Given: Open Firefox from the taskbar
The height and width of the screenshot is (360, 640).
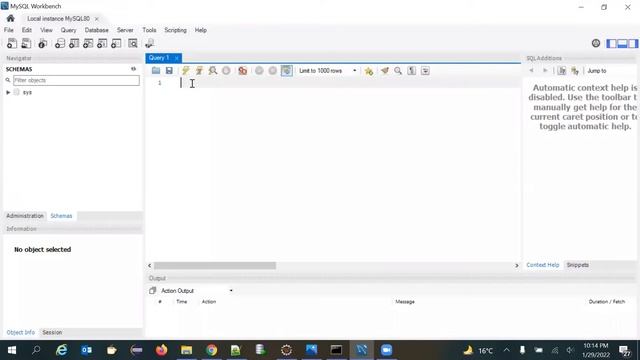Looking at the screenshot, I should (x=162, y=350).
